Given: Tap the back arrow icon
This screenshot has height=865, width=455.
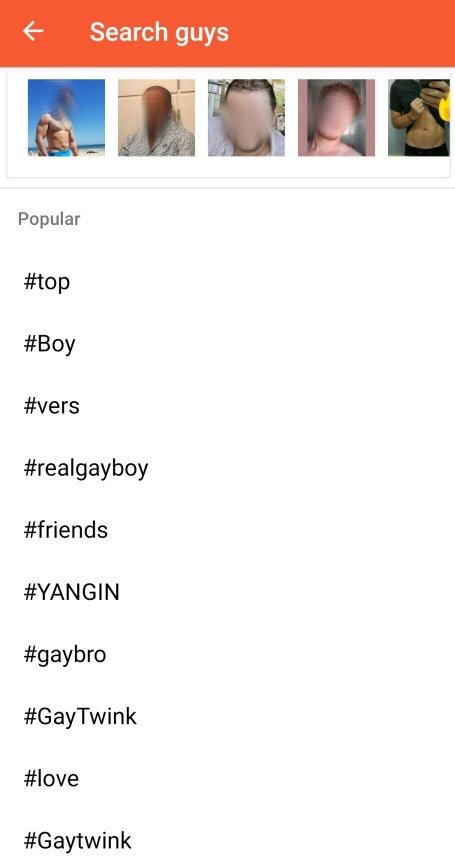Looking at the screenshot, I should pos(33,32).
